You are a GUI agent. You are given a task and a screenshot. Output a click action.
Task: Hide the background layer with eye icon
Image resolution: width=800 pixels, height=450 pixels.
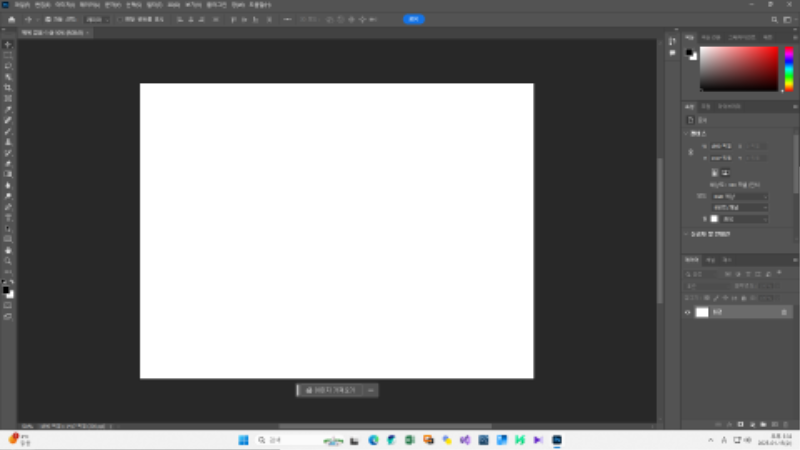[x=687, y=312]
